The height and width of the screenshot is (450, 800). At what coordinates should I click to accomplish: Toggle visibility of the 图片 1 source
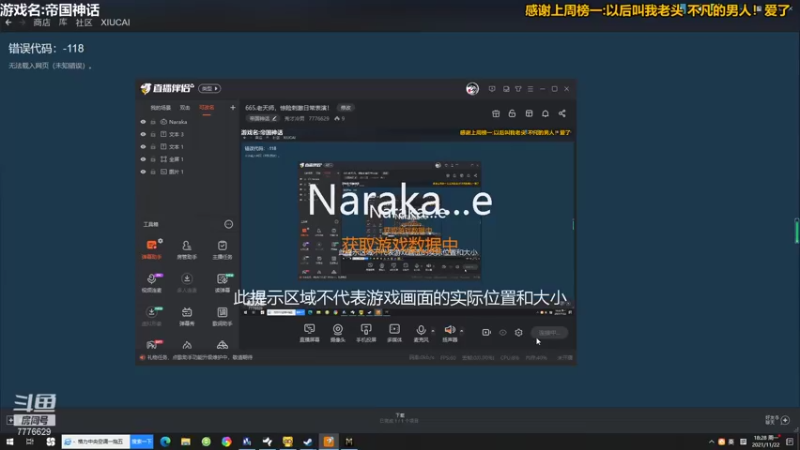(x=143, y=172)
